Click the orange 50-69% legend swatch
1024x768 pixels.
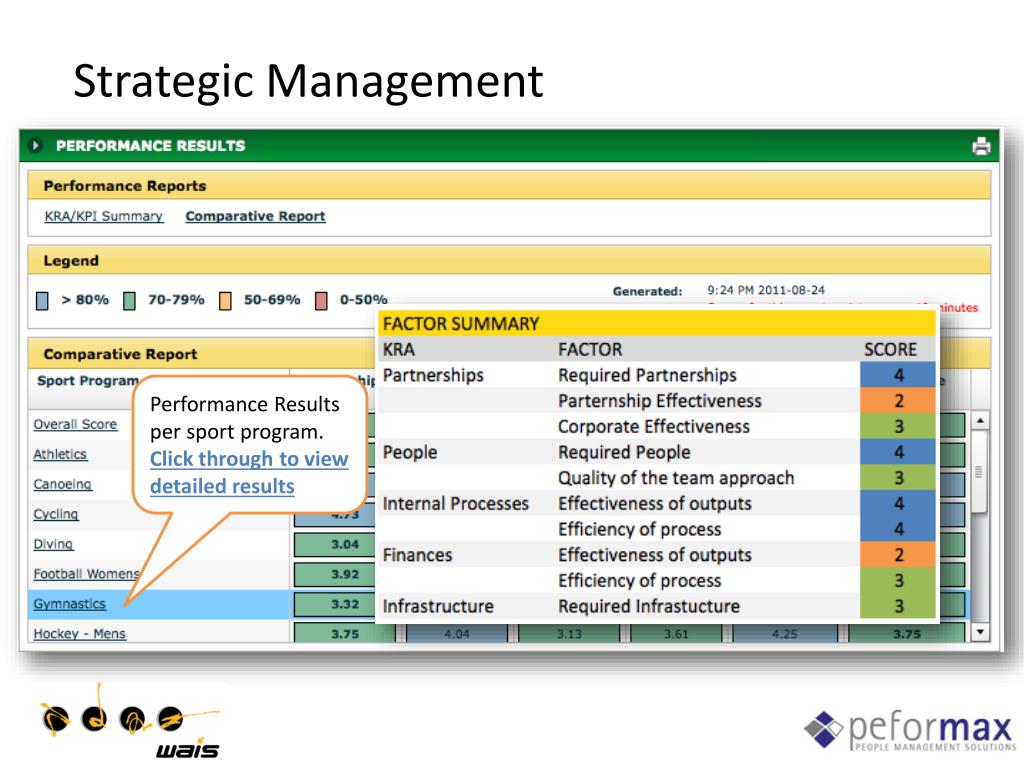[225, 300]
